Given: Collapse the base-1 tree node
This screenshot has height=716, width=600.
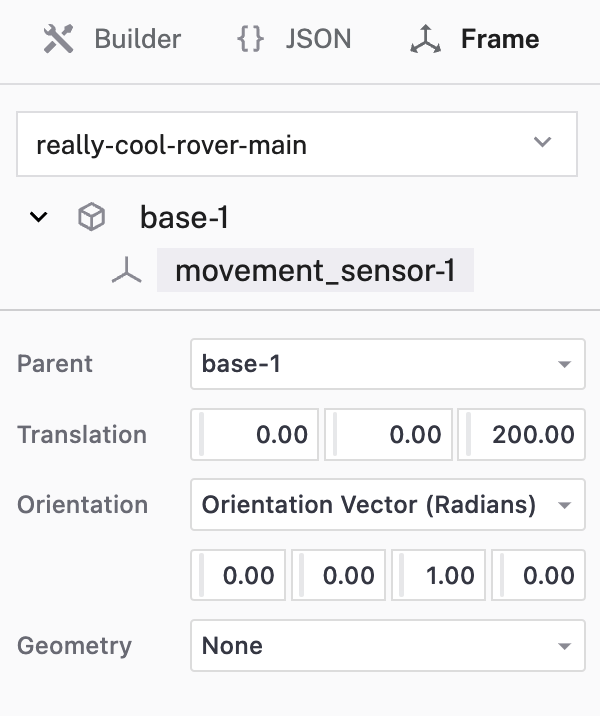Looking at the screenshot, I should point(39,217).
